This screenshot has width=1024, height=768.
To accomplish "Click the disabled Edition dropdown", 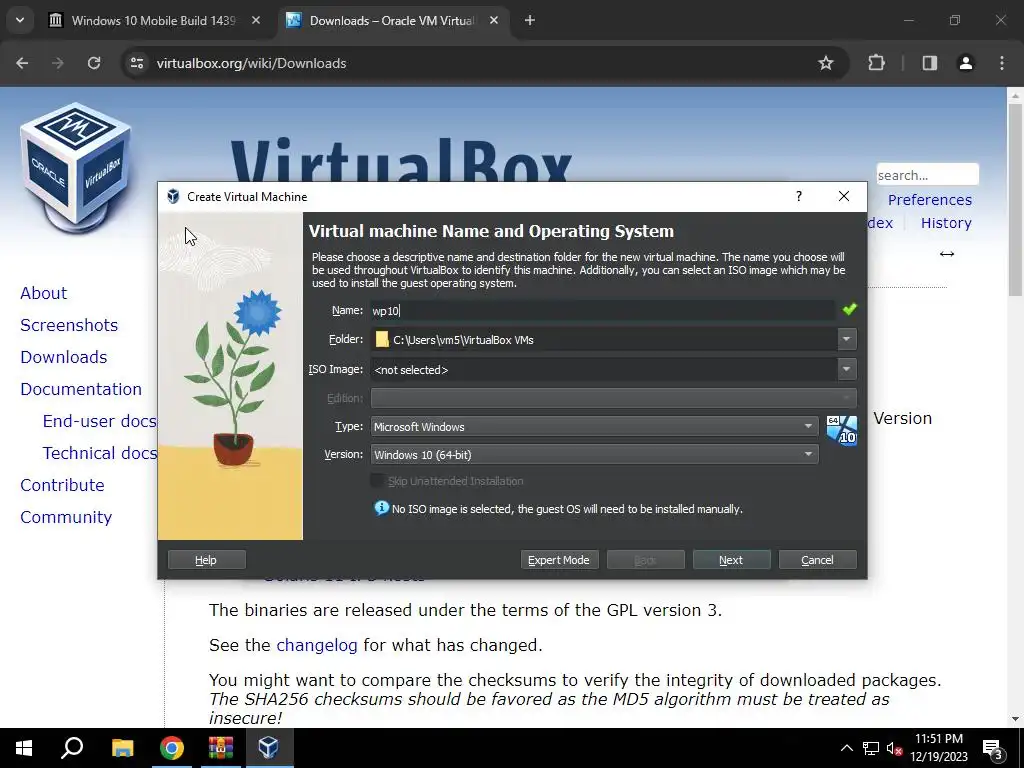I will [613, 398].
